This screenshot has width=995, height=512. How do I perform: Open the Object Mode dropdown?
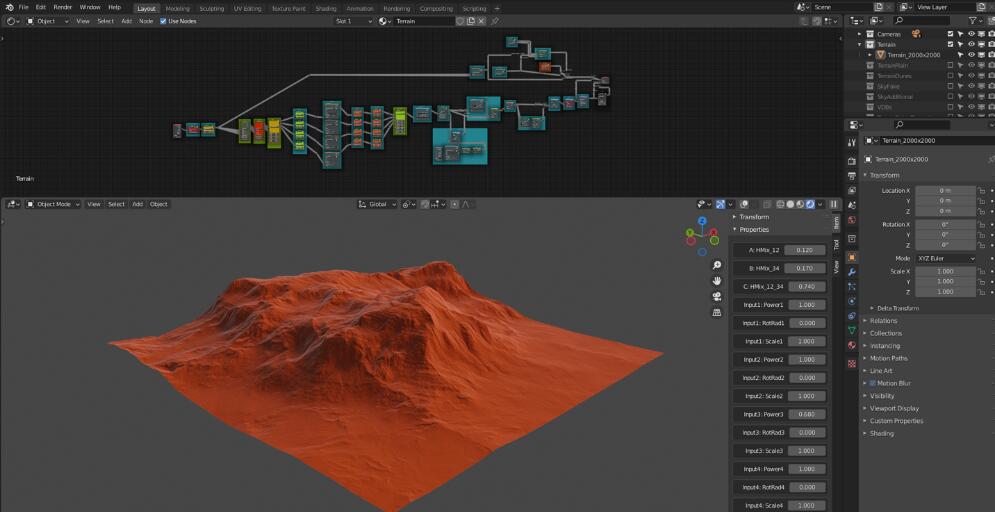[x=53, y=204]
